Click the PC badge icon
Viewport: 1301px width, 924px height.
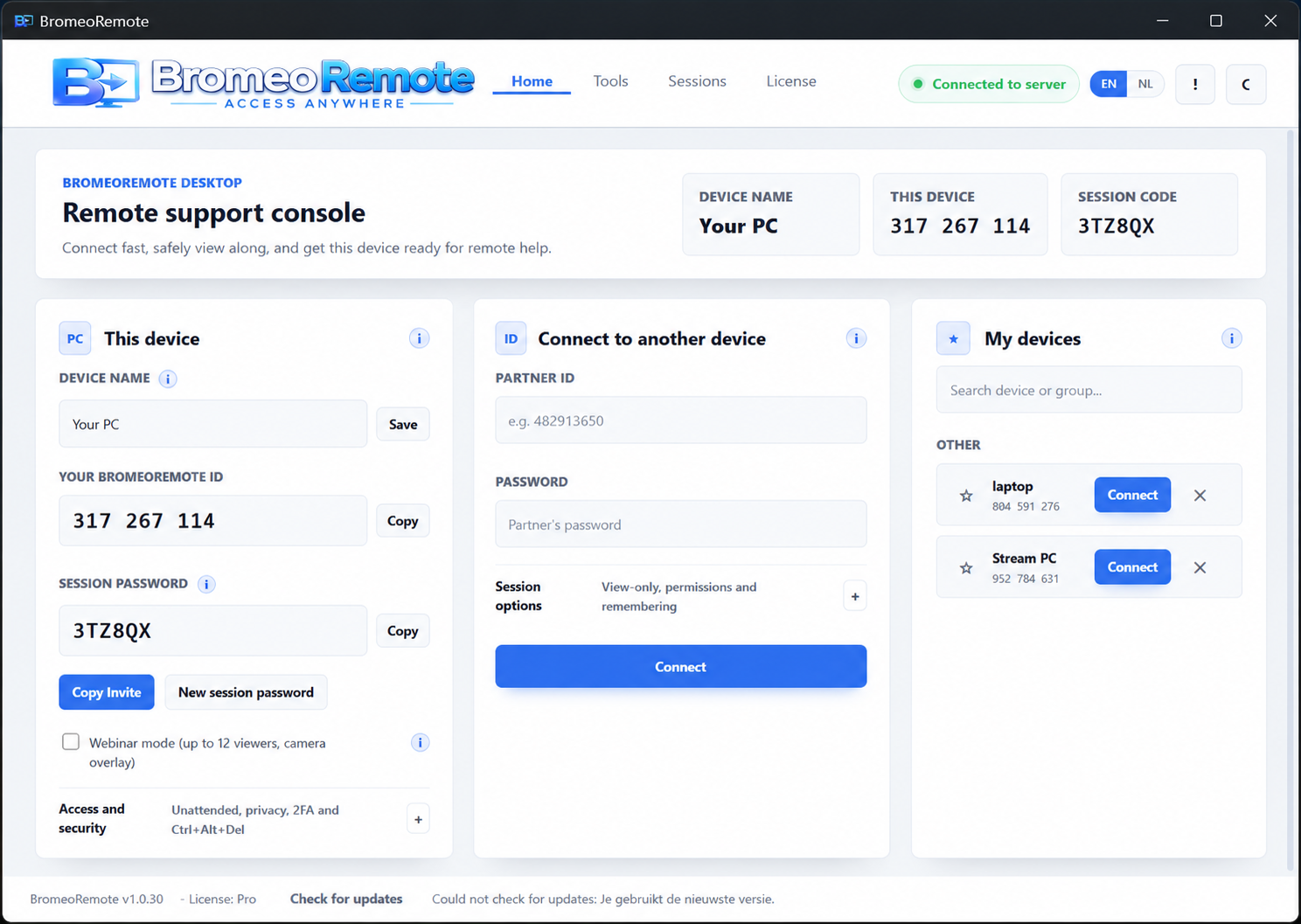75,338
